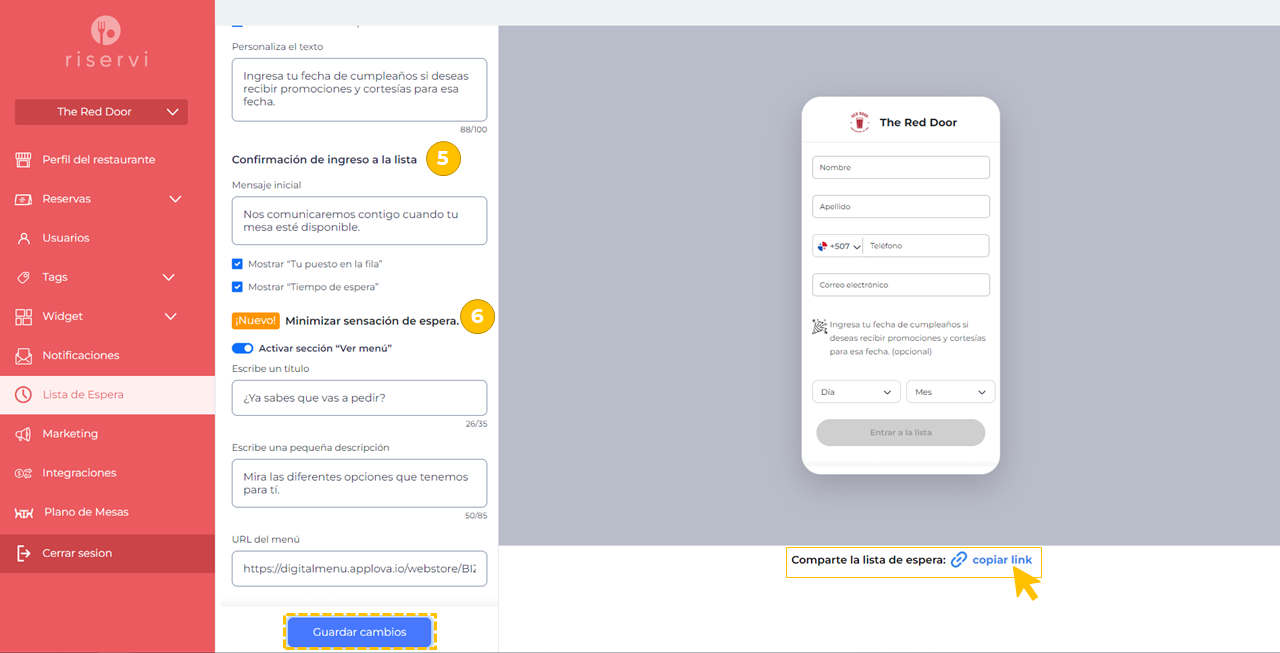
Task: Click Cerrar sesion to log out
Action: point(107,553)
